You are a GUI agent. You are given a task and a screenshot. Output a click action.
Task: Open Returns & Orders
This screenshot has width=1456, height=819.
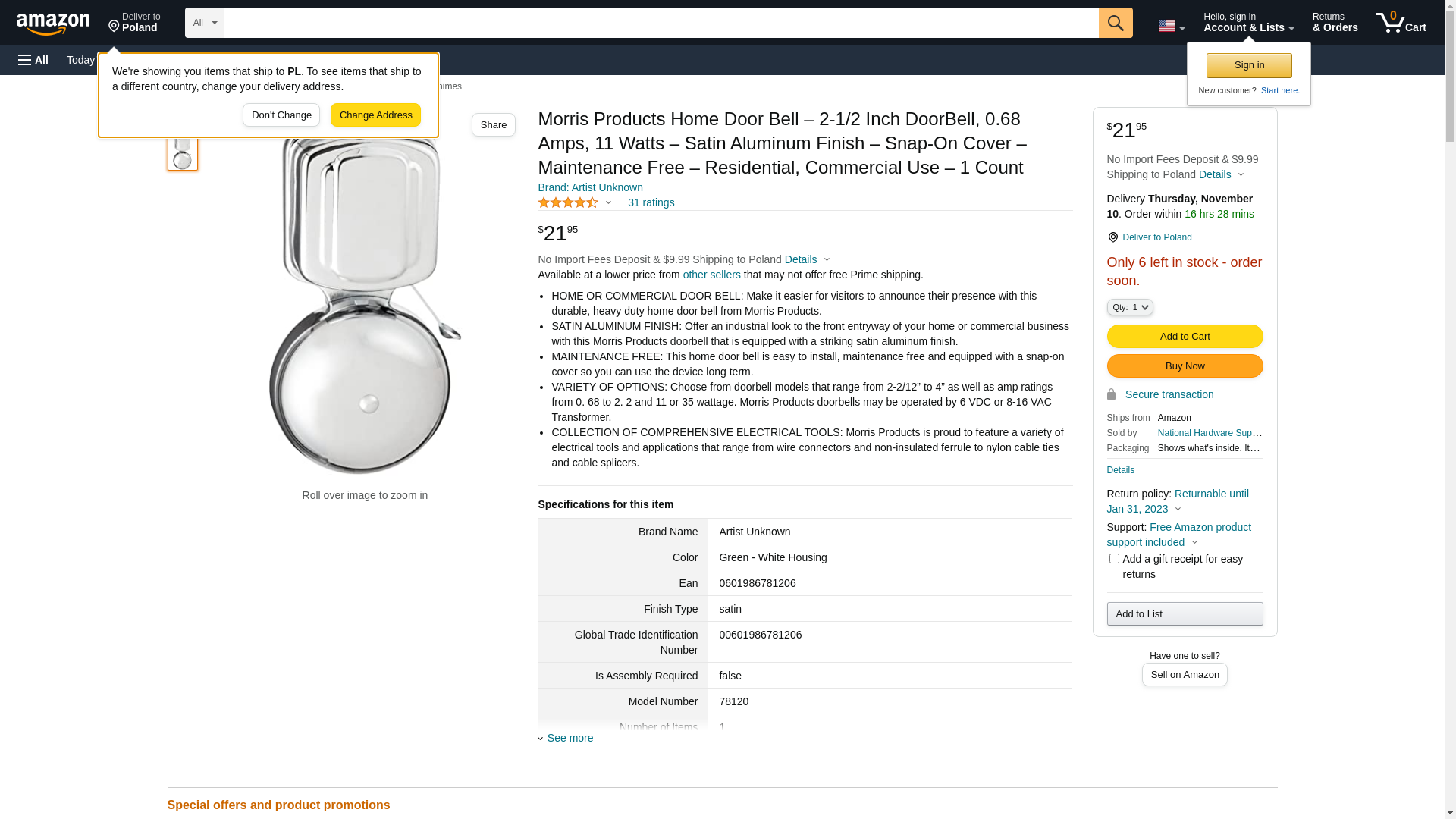coord(1335,23)
